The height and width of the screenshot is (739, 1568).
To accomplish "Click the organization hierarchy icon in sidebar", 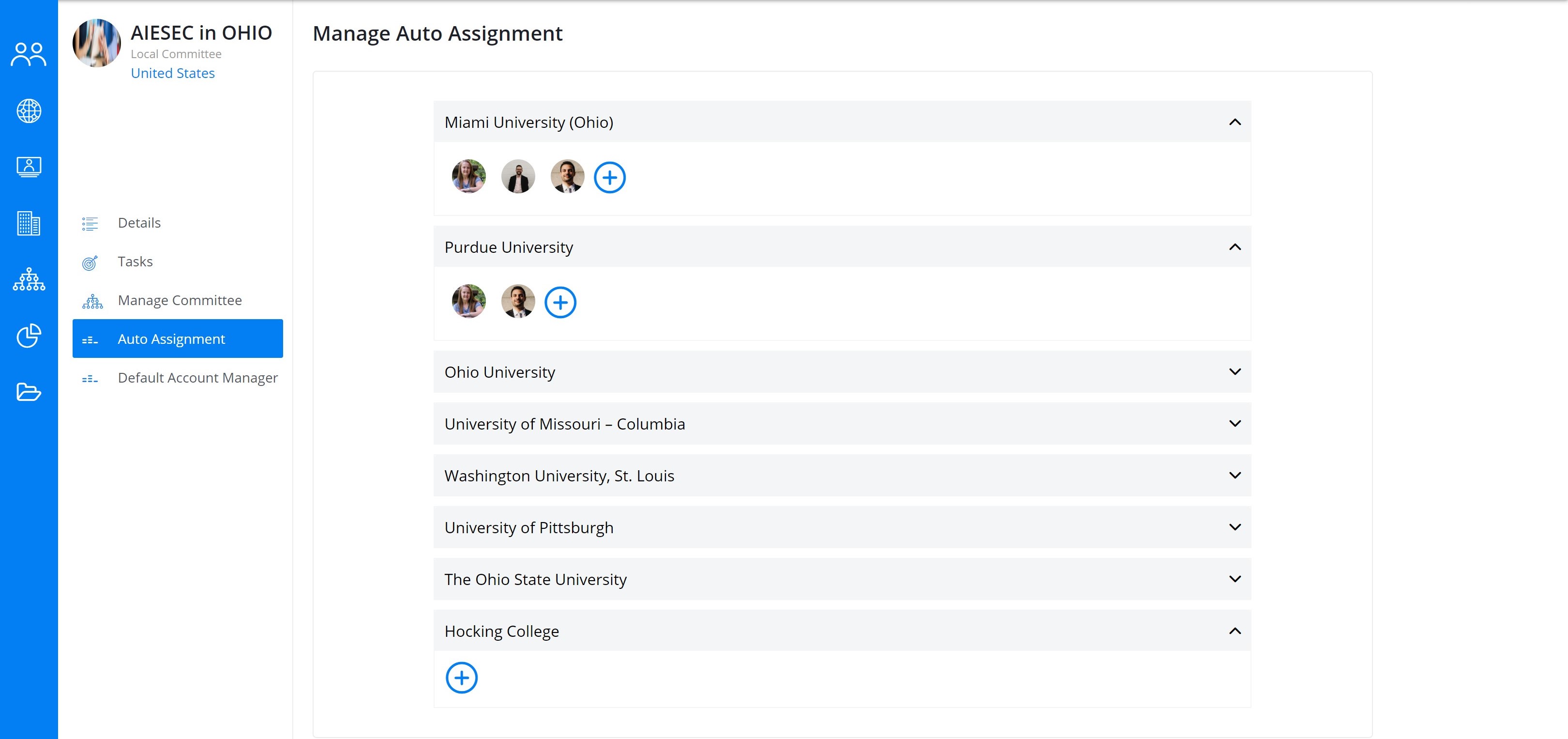I will (x=29, y=279).
